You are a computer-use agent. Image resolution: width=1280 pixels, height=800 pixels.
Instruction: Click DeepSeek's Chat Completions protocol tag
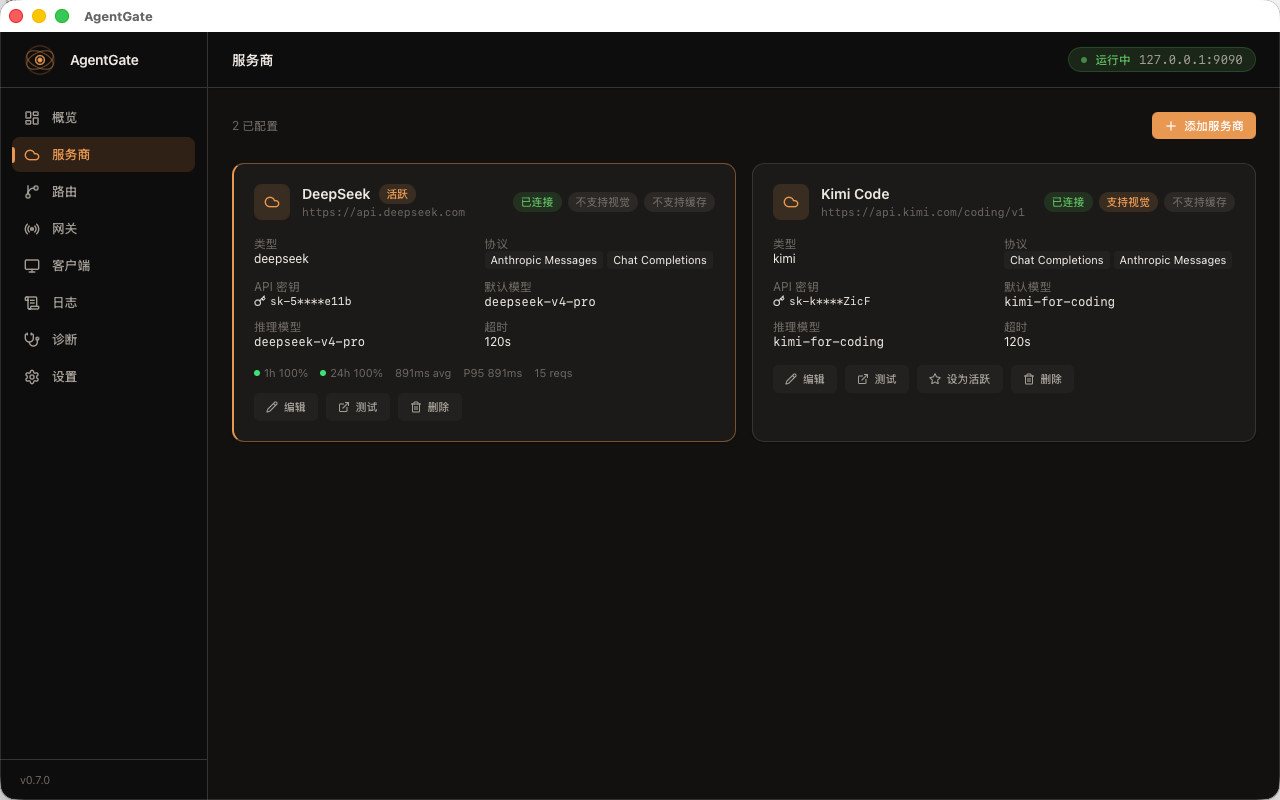tap(660, 260)
